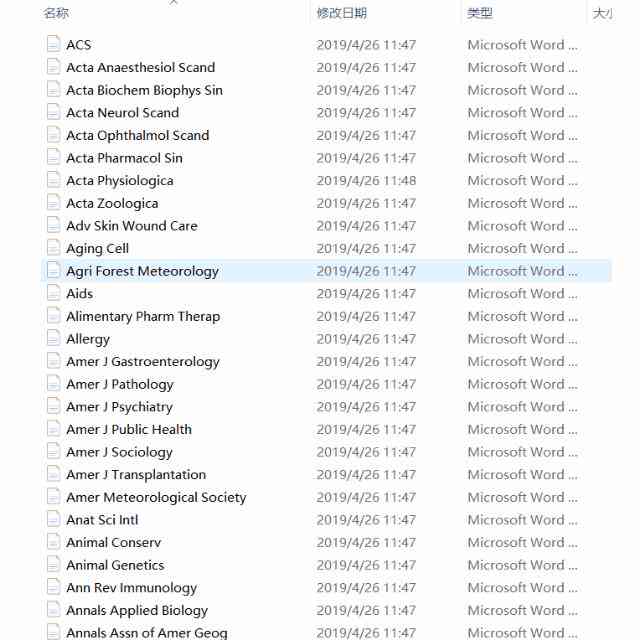Click the Amer J Gastroenterology file icon
The image size is (640, 640).
pyautogui.click(x=53, y=361)
